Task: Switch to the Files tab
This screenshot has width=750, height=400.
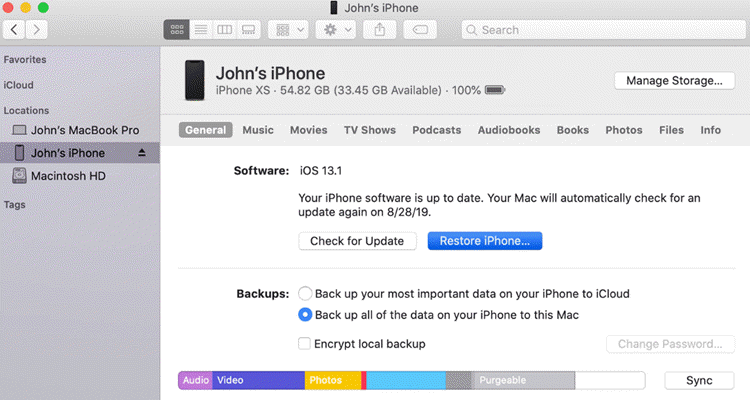Action: 671,130
